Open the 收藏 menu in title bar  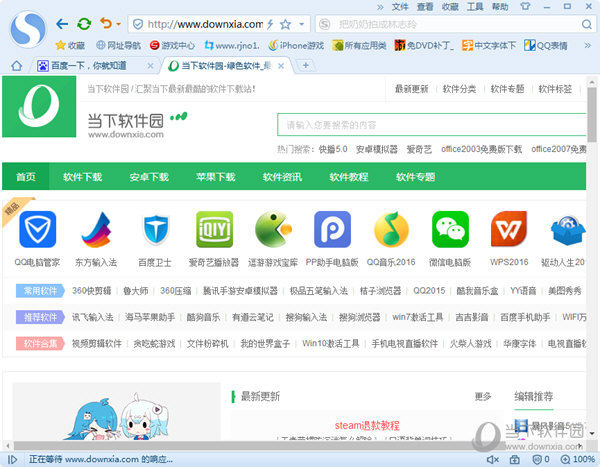click(450, 7)
